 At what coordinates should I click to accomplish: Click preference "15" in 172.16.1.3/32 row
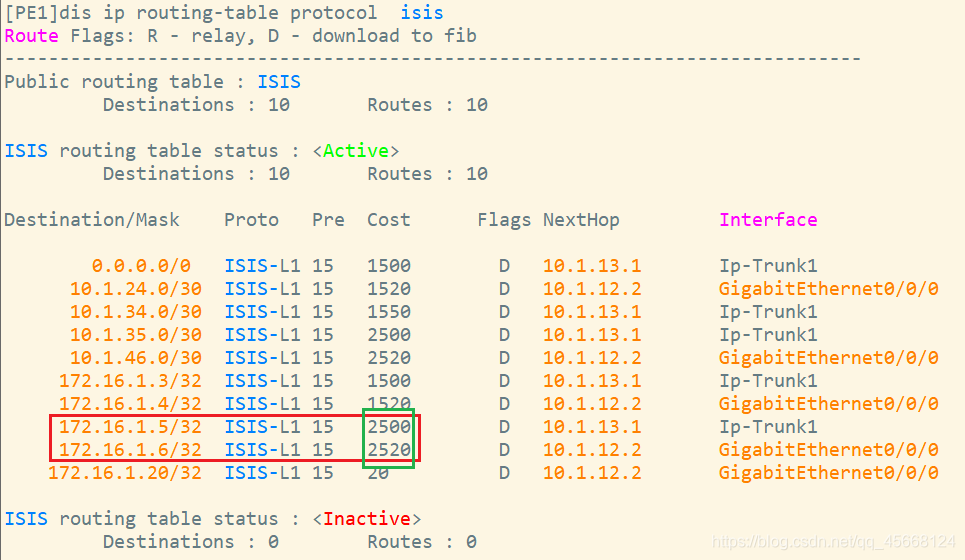click(322, 381)
